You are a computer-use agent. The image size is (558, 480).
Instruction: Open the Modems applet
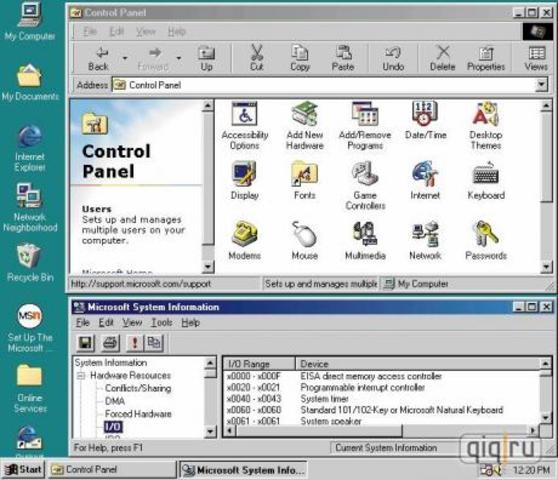244,241
